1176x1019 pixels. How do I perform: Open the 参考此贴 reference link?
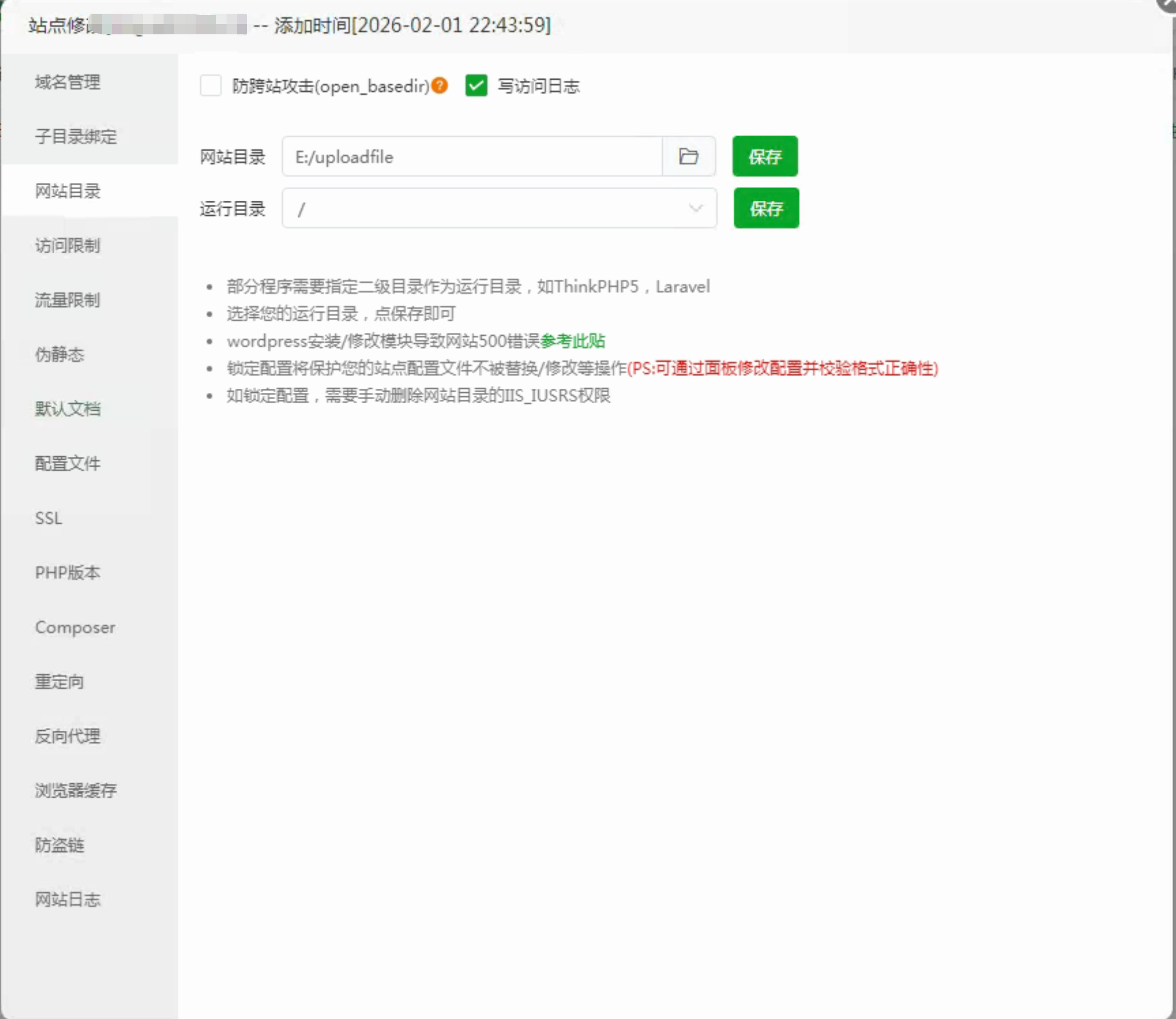coord(574,341)
